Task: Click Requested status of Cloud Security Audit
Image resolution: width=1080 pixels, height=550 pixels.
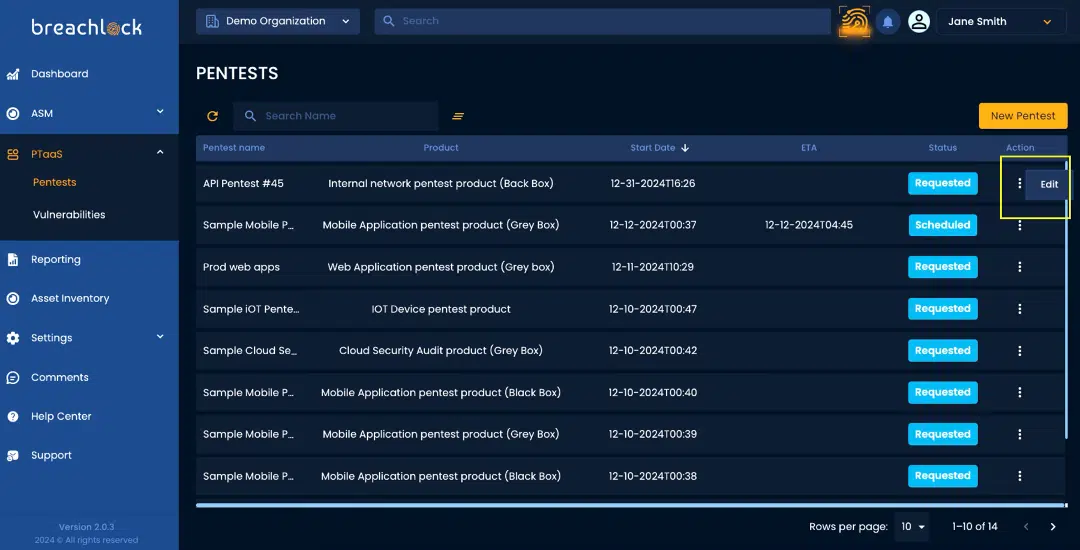Action: click(942, 350)
